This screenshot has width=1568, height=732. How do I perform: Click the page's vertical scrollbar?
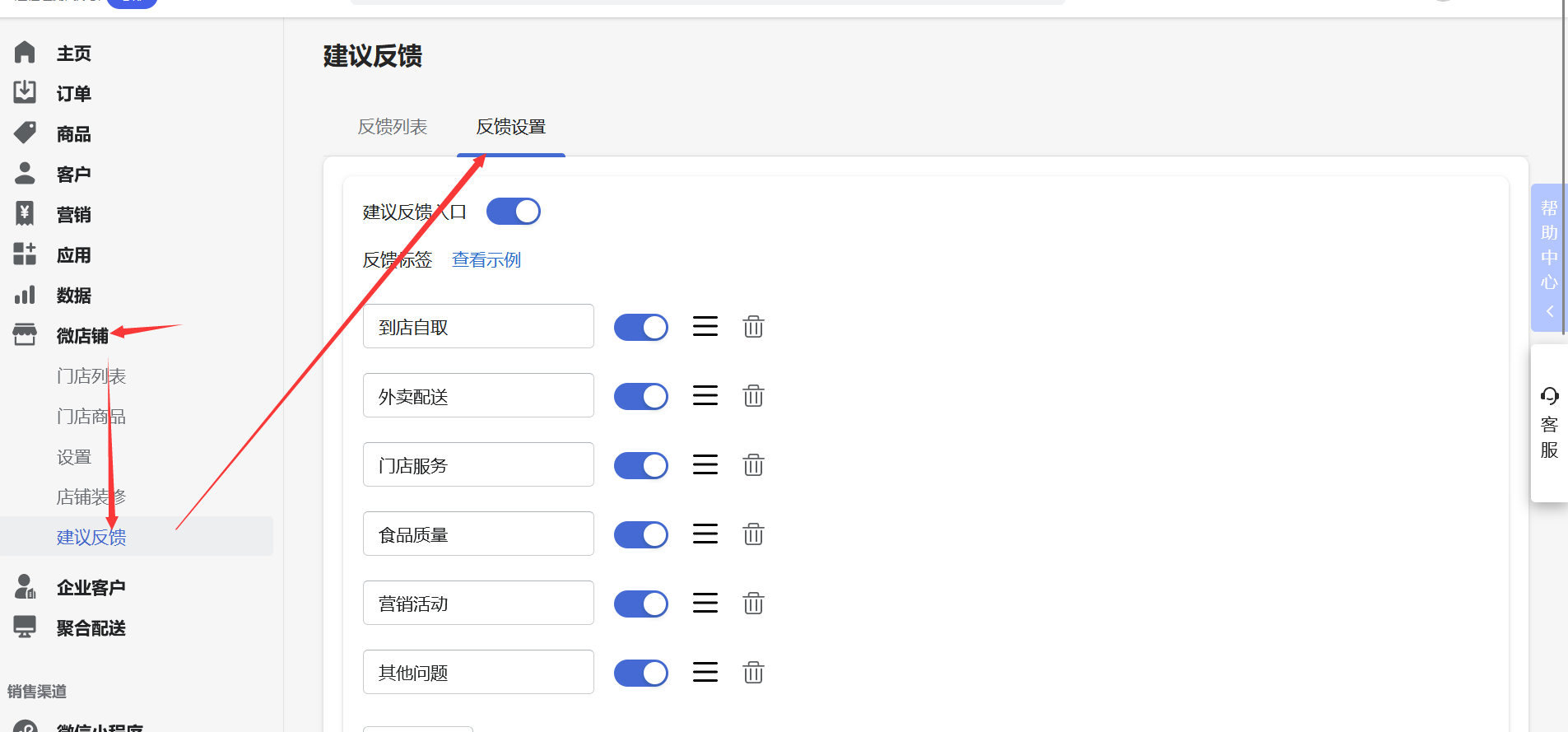point(1563,82)
